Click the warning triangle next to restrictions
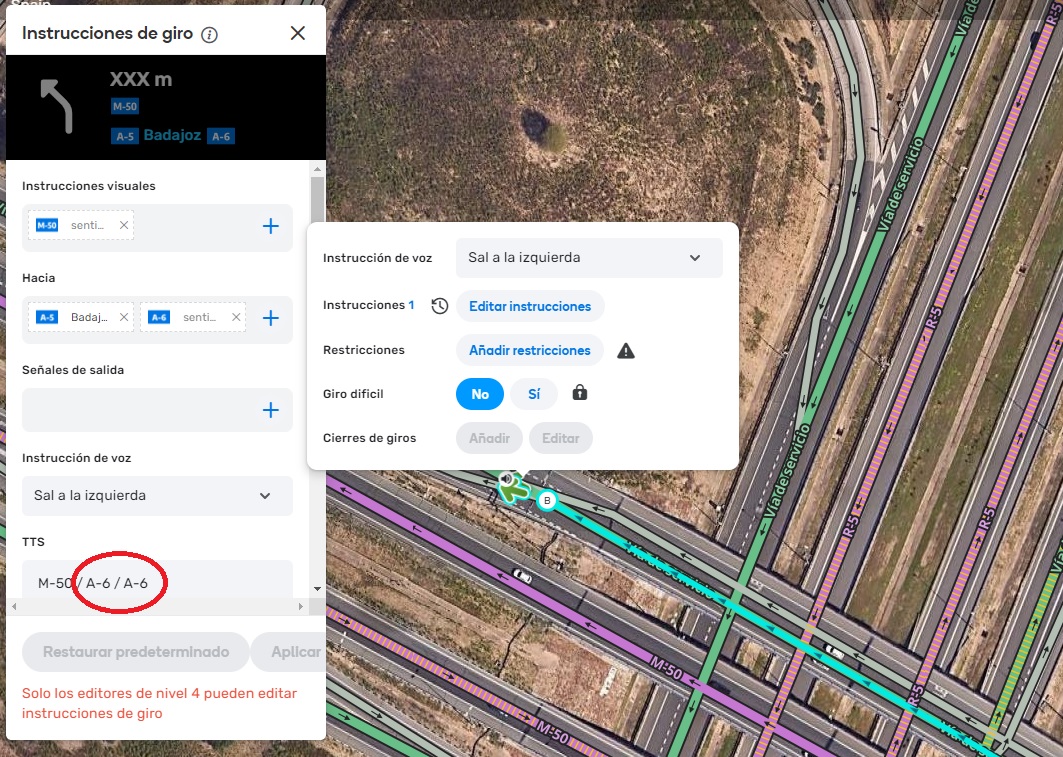This screenshot has width=1063, height=757. (x=626, y=351)
